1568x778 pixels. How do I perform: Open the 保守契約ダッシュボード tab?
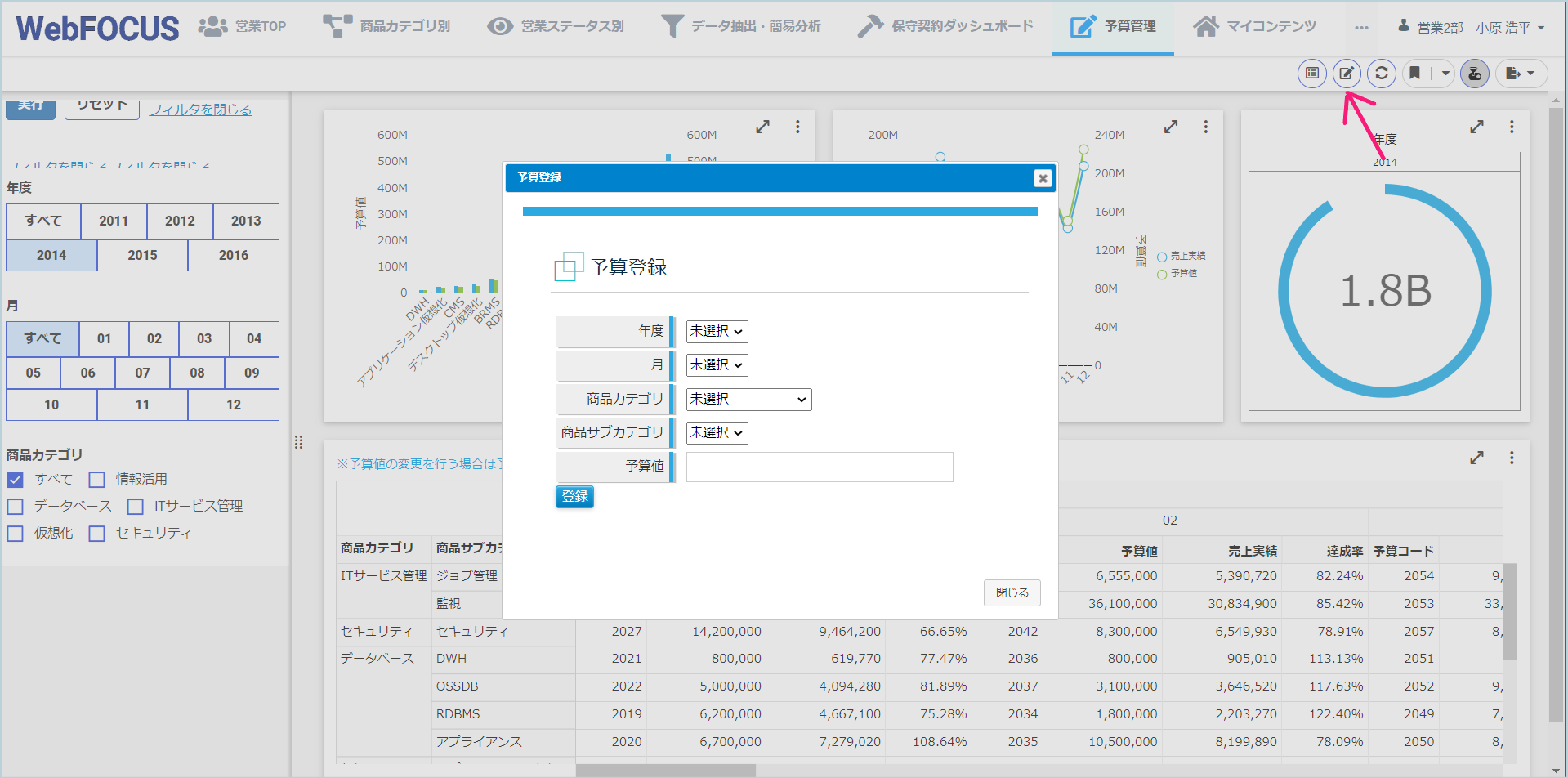click(945, 27)
